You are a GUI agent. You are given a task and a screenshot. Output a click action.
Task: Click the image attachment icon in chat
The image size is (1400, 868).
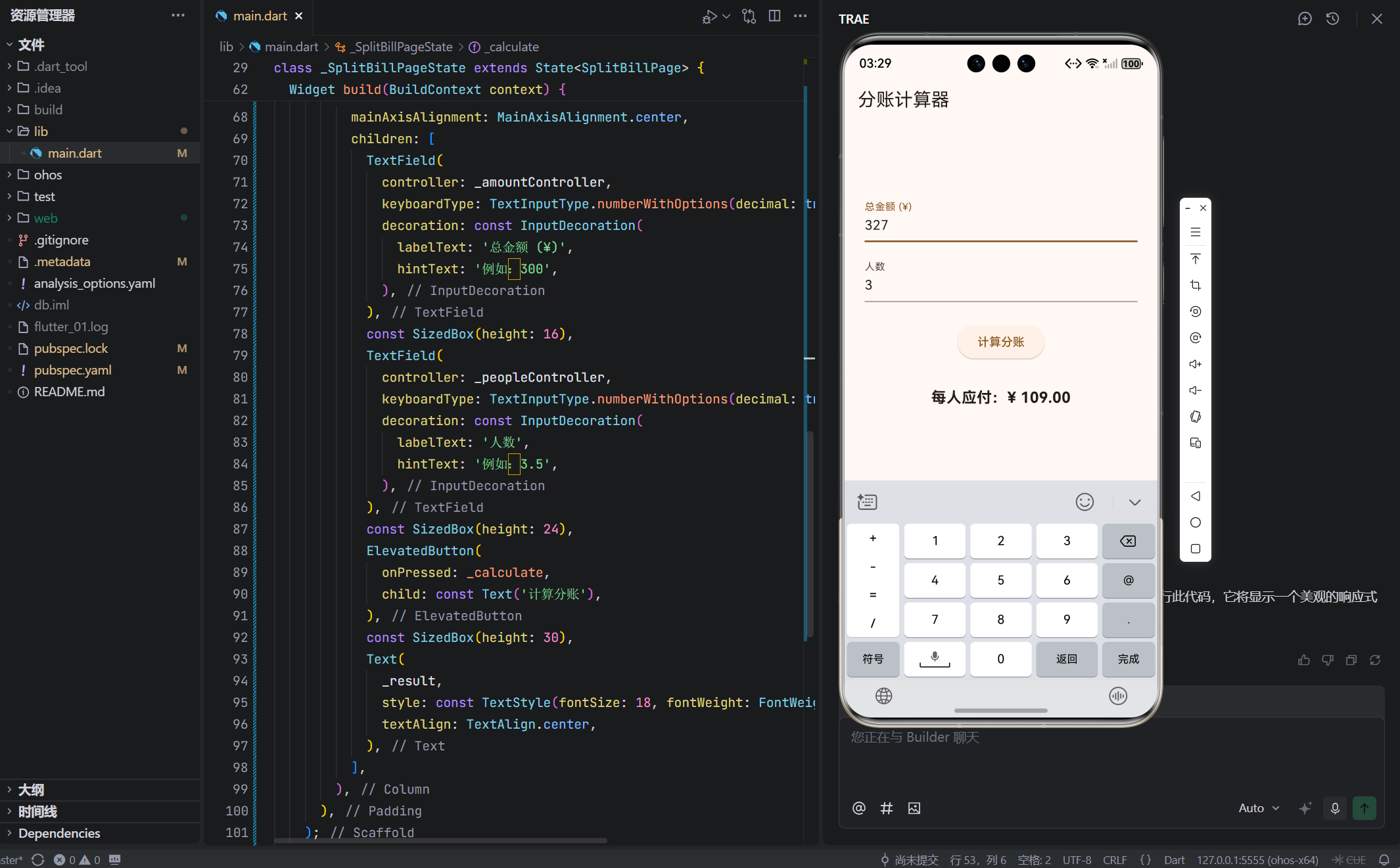(x=914, y=808)
